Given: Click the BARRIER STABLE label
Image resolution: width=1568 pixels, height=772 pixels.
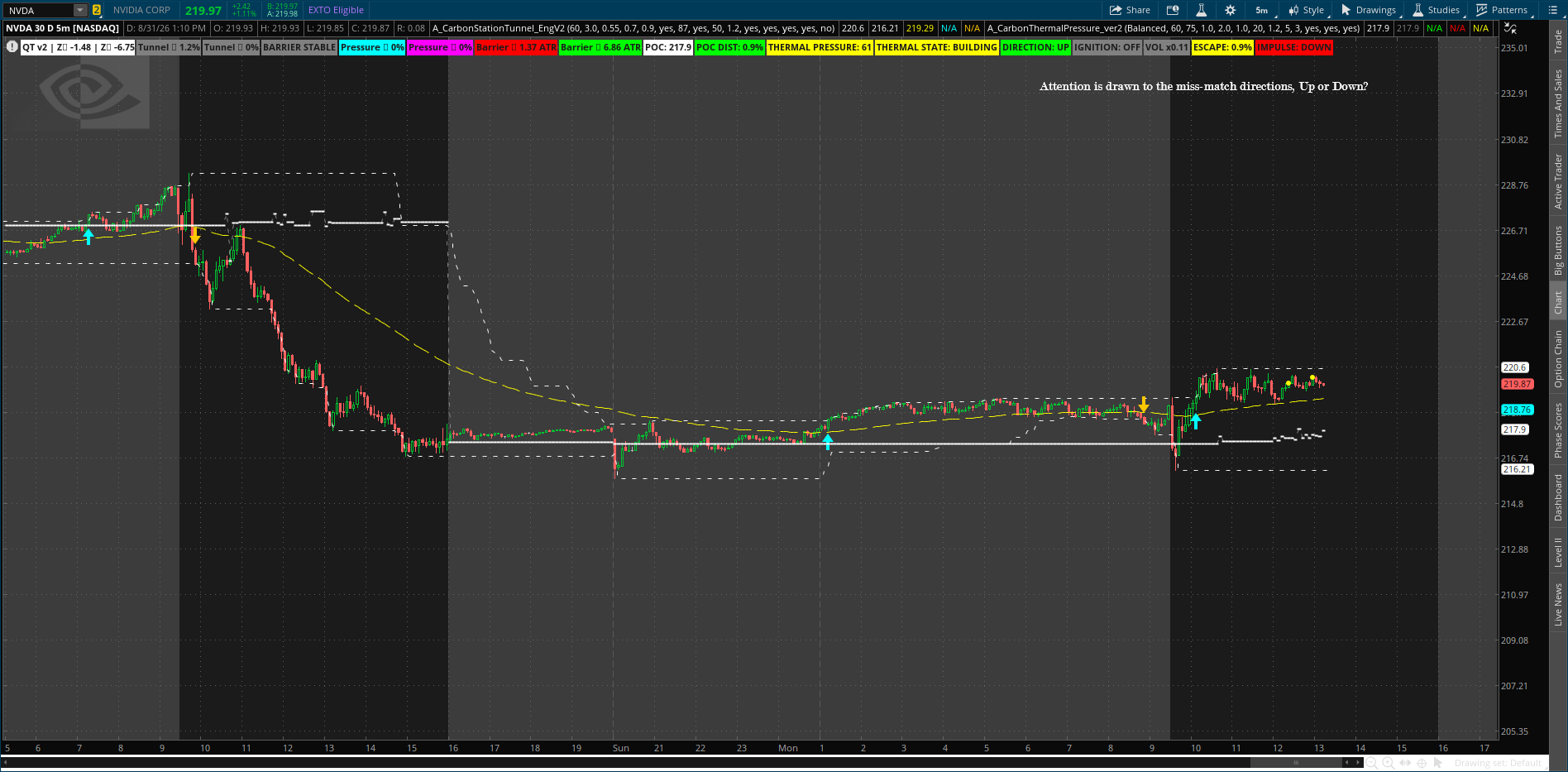Looking at the screenshot, I should pyautogui.click(x=299, y=47).
